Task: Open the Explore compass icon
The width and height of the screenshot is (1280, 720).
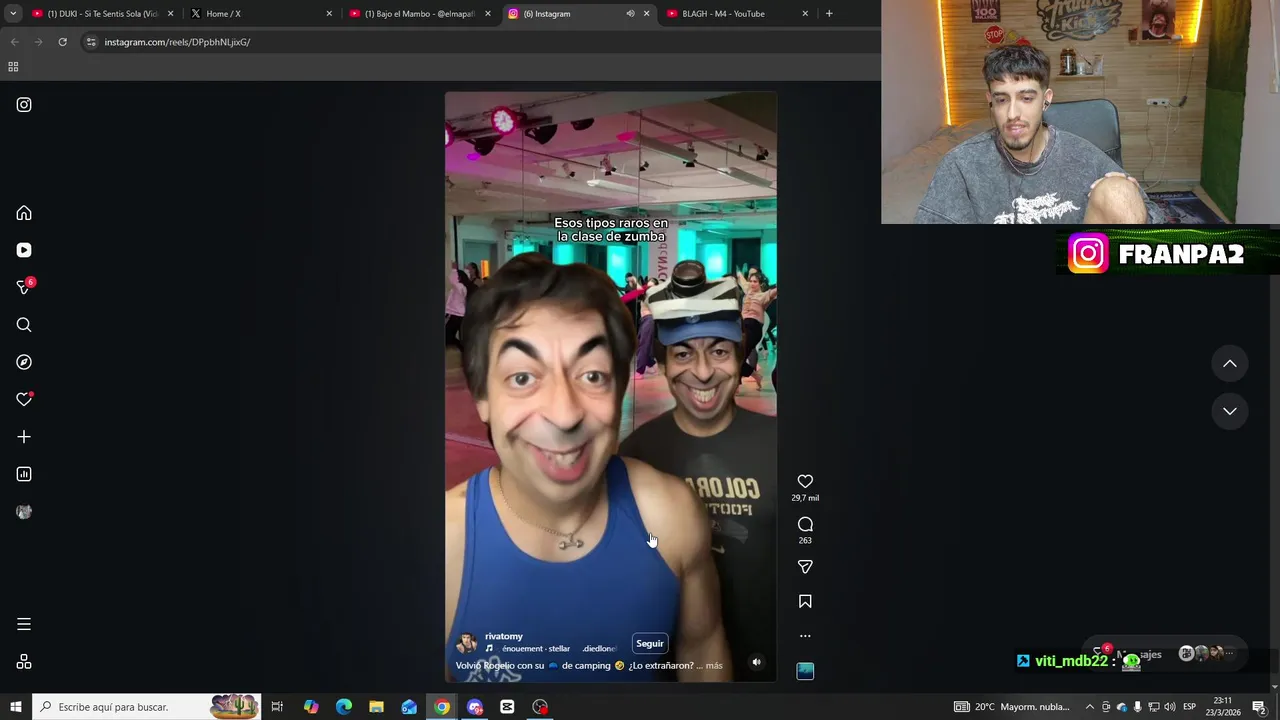Action: (24, 362)
